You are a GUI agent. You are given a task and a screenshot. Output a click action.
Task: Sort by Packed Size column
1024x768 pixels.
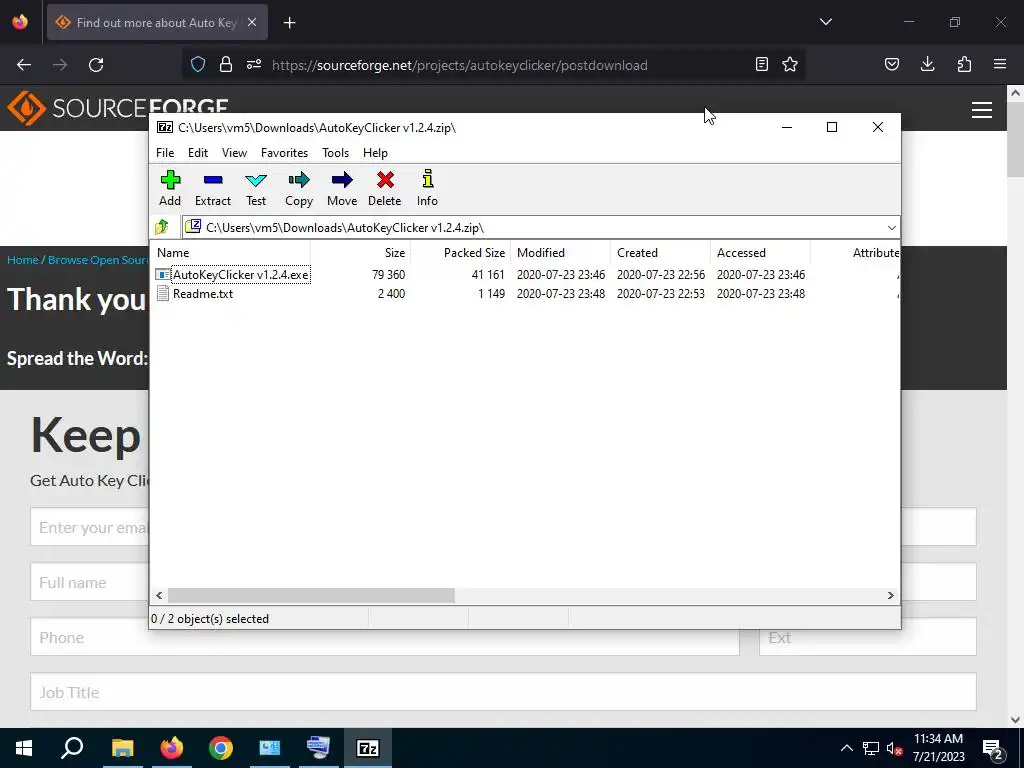pos(460,253)
